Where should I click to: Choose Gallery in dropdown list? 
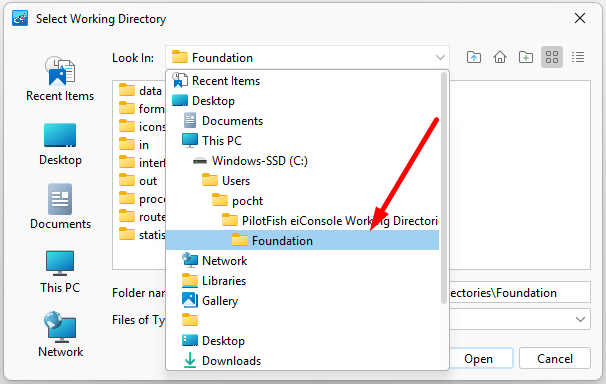tap(303, 301)
